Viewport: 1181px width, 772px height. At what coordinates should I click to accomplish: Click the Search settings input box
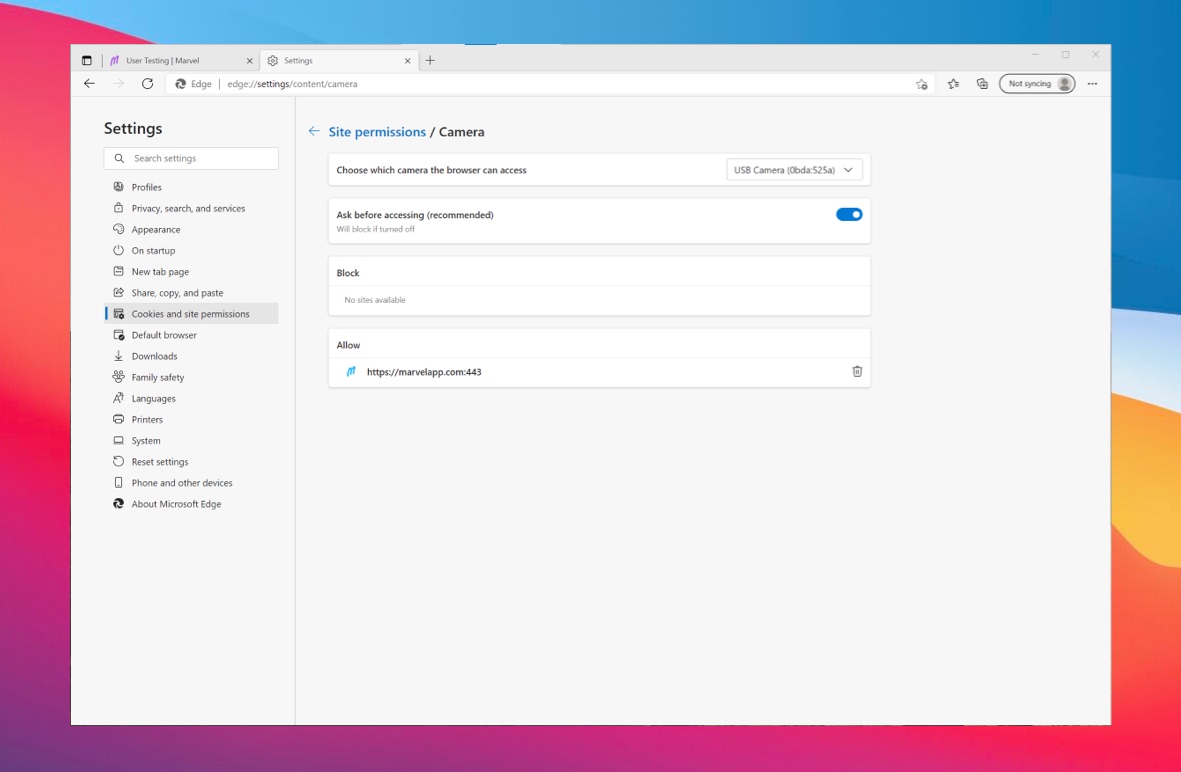(191, 158)
